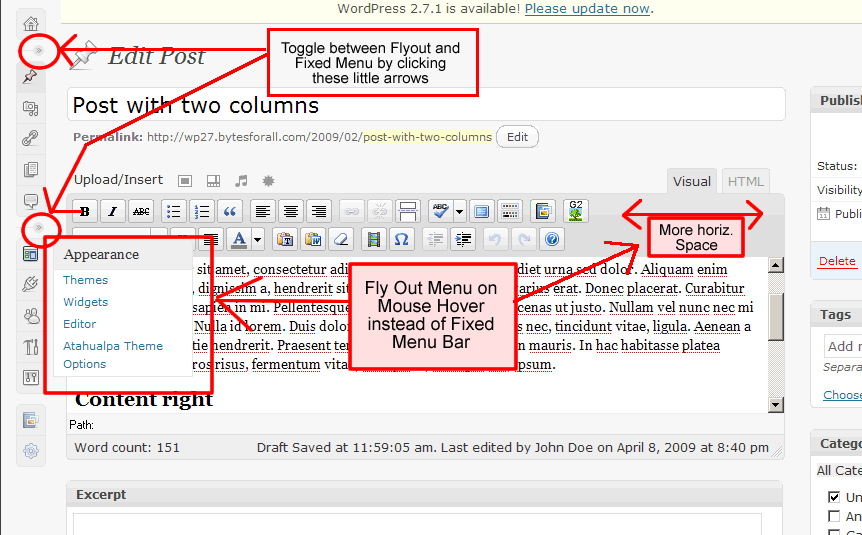Open Editor in Appearance flyout

point(80,324)
